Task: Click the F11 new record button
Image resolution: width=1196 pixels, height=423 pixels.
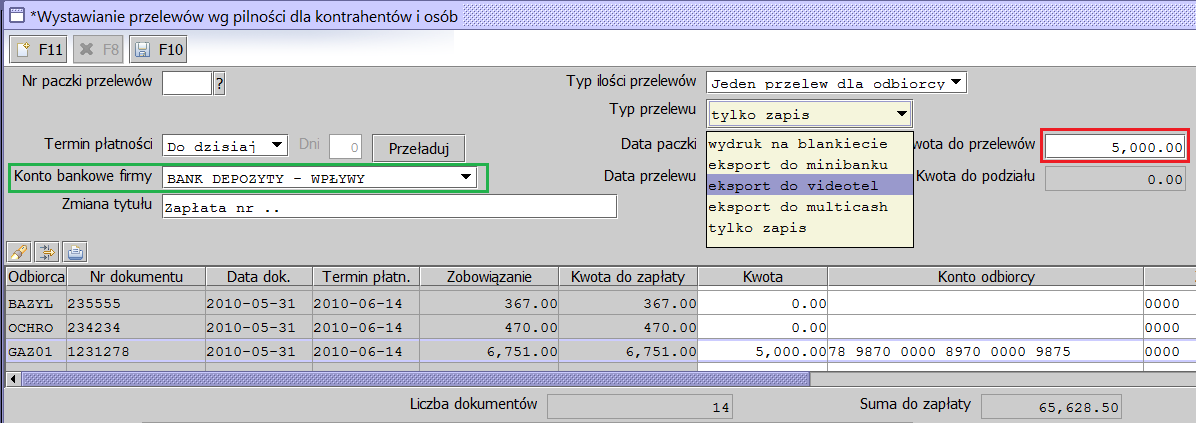Action: pyautogui.click(x=38, y=50)
